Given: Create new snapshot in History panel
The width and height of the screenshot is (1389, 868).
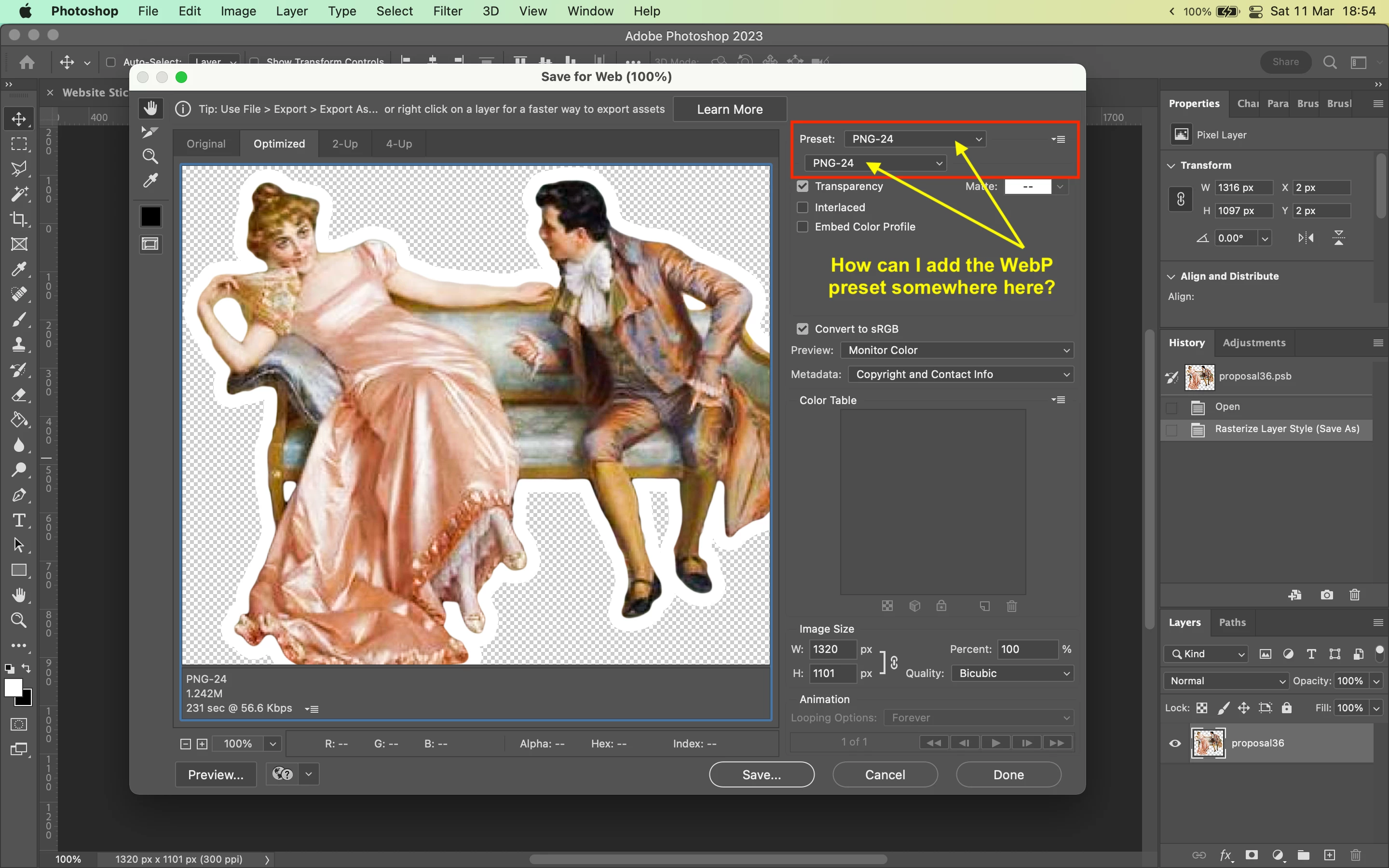Looking at the screenshot, I should tap(1326, 595).
